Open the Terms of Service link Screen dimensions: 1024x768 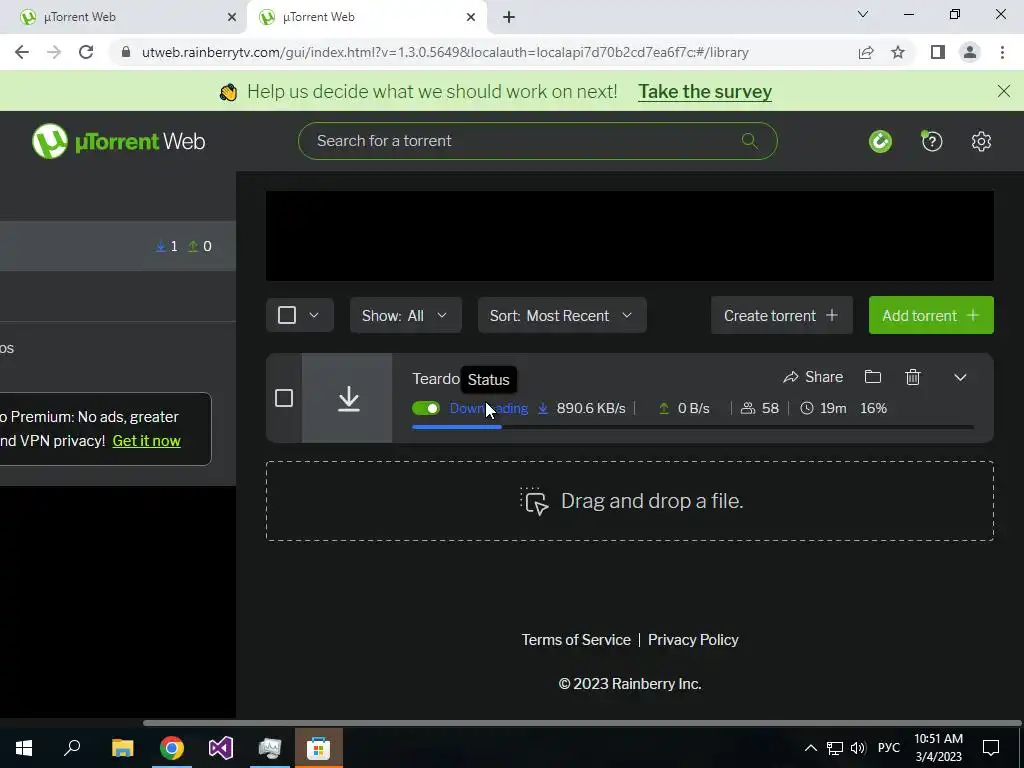click(x=576, y=640)
